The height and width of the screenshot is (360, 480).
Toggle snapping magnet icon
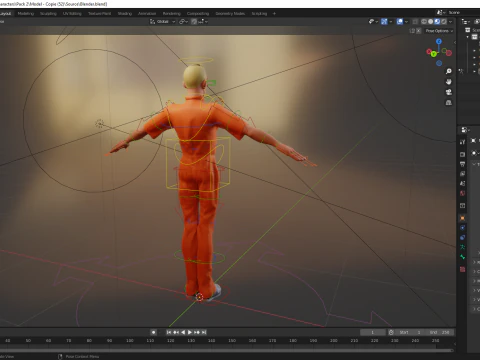[194, 22]
